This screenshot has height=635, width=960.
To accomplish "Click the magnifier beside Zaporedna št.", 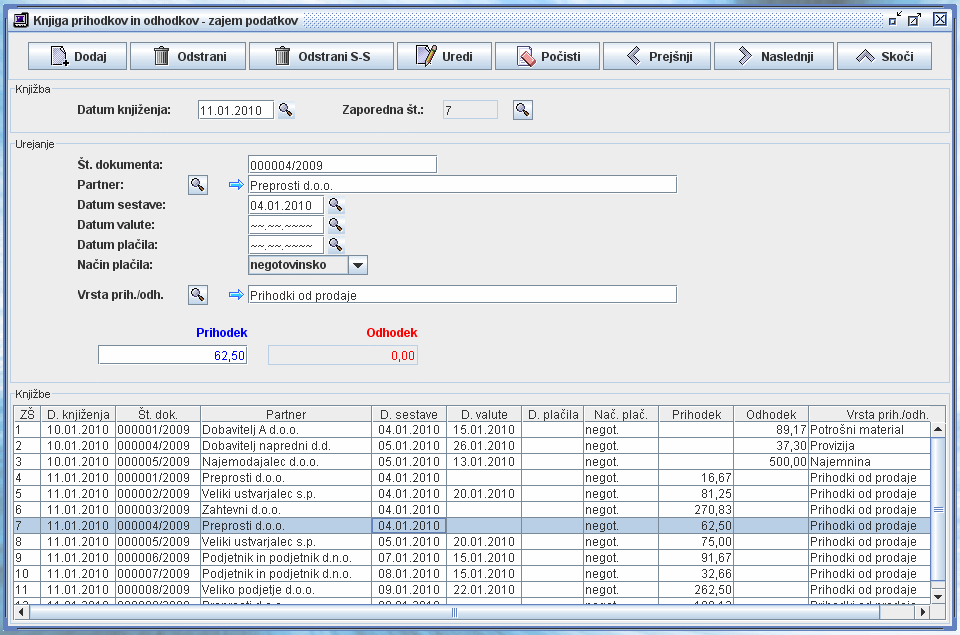I will pos(522,110).
